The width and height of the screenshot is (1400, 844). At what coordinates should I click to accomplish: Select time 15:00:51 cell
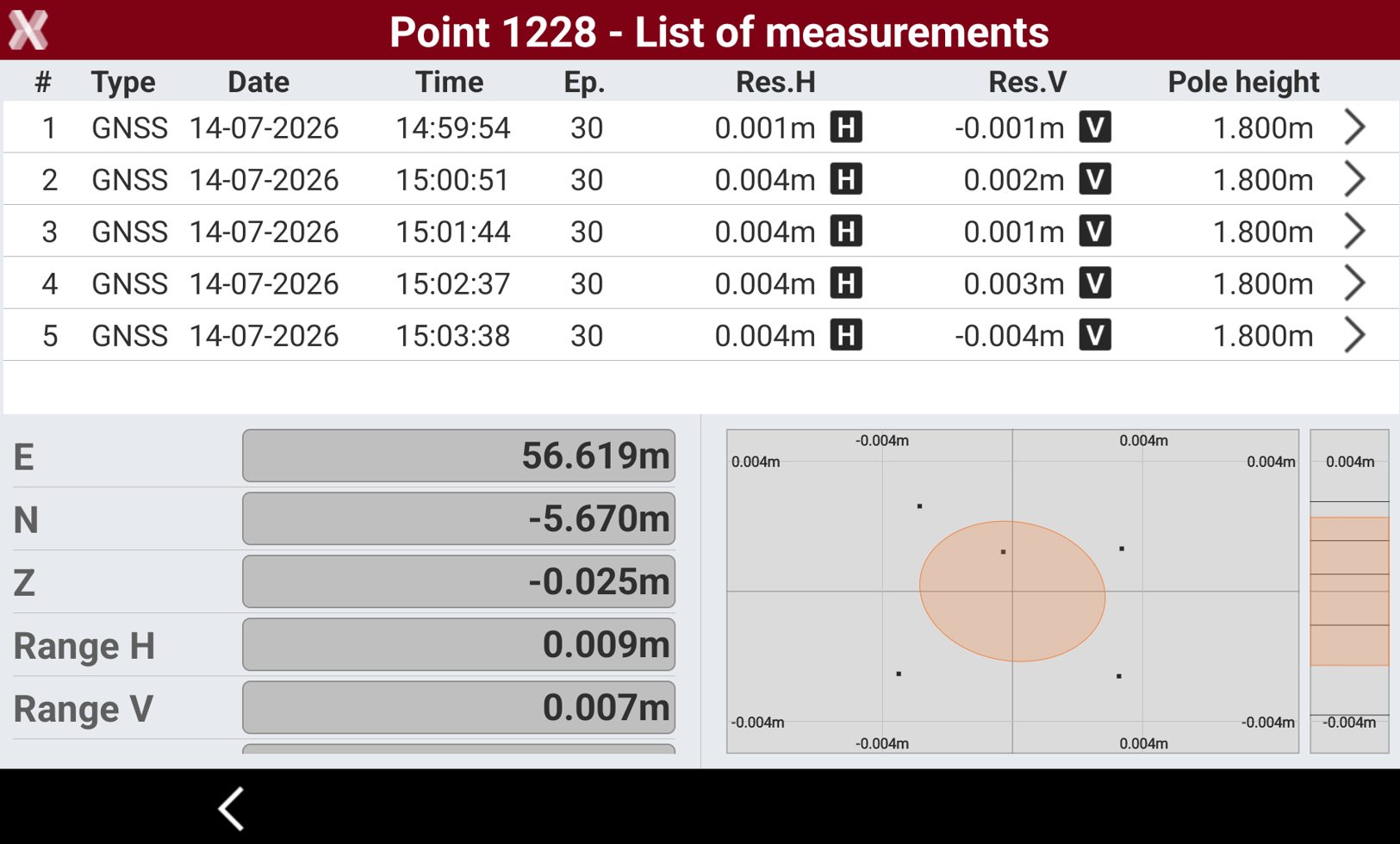pos(453,179)
